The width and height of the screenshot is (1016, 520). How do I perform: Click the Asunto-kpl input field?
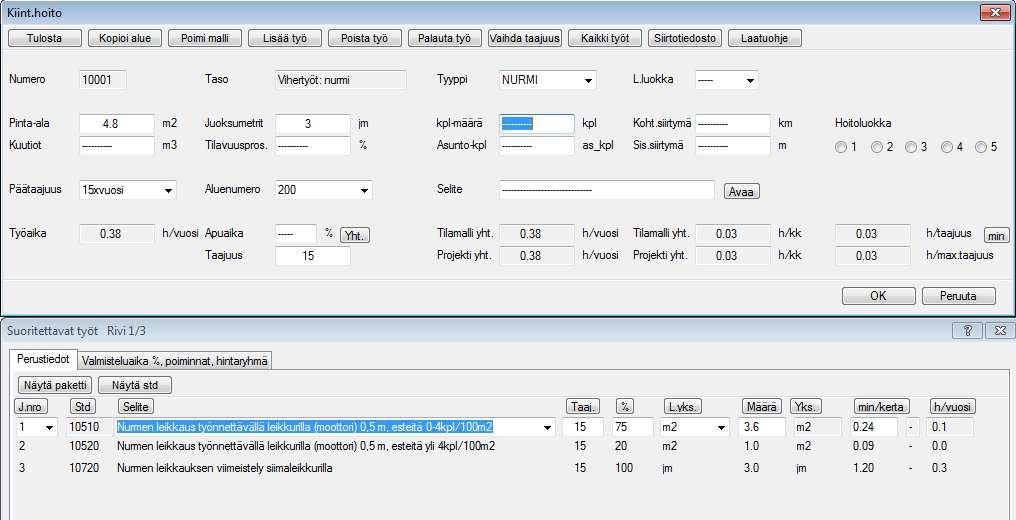pyautogui.click(x=537, y=146)
